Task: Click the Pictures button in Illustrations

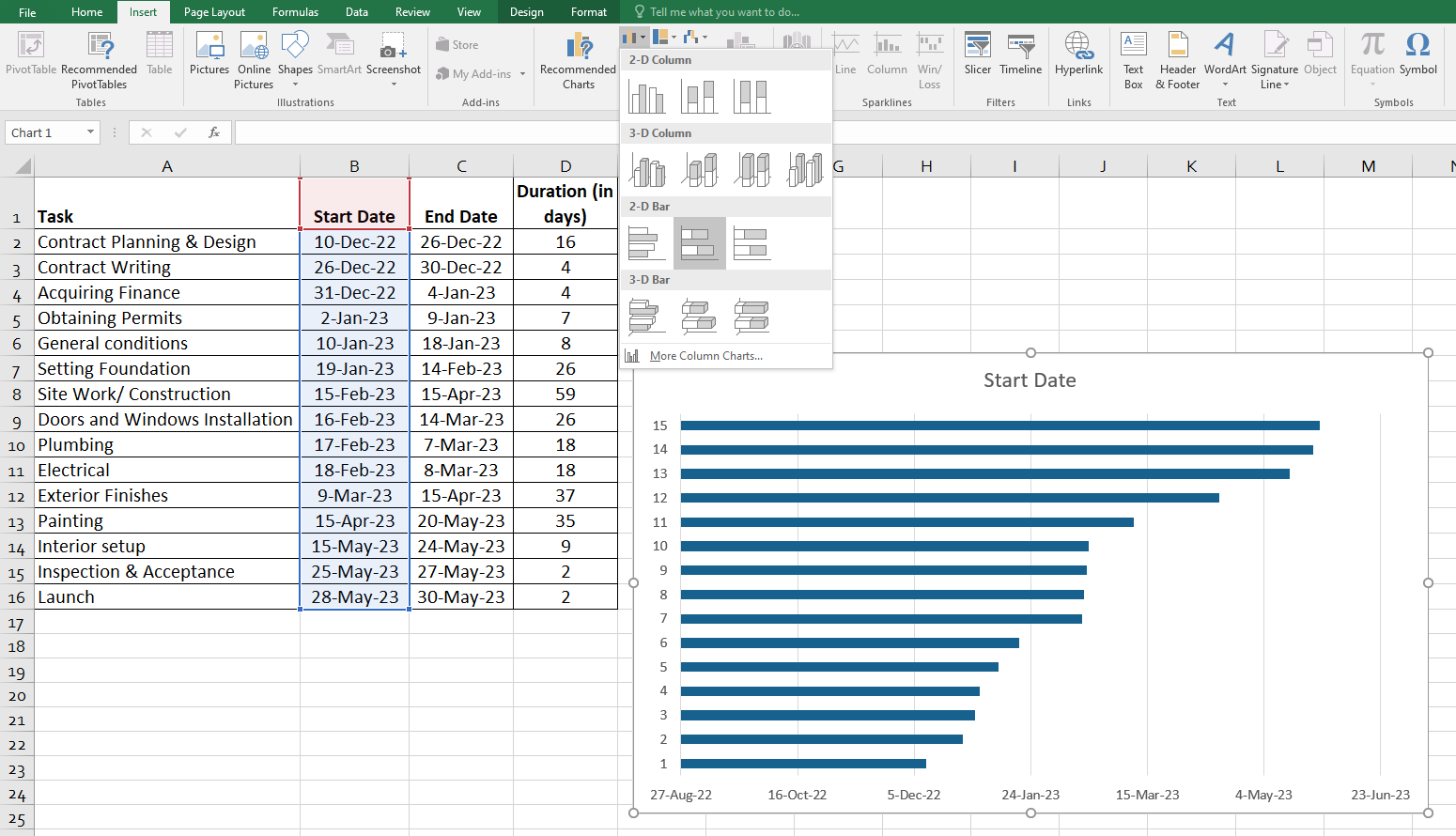Action: pos(209,54)
